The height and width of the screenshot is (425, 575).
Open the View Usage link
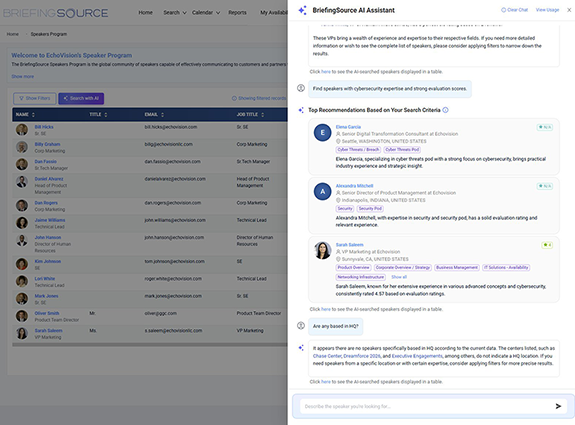(547, 10)
